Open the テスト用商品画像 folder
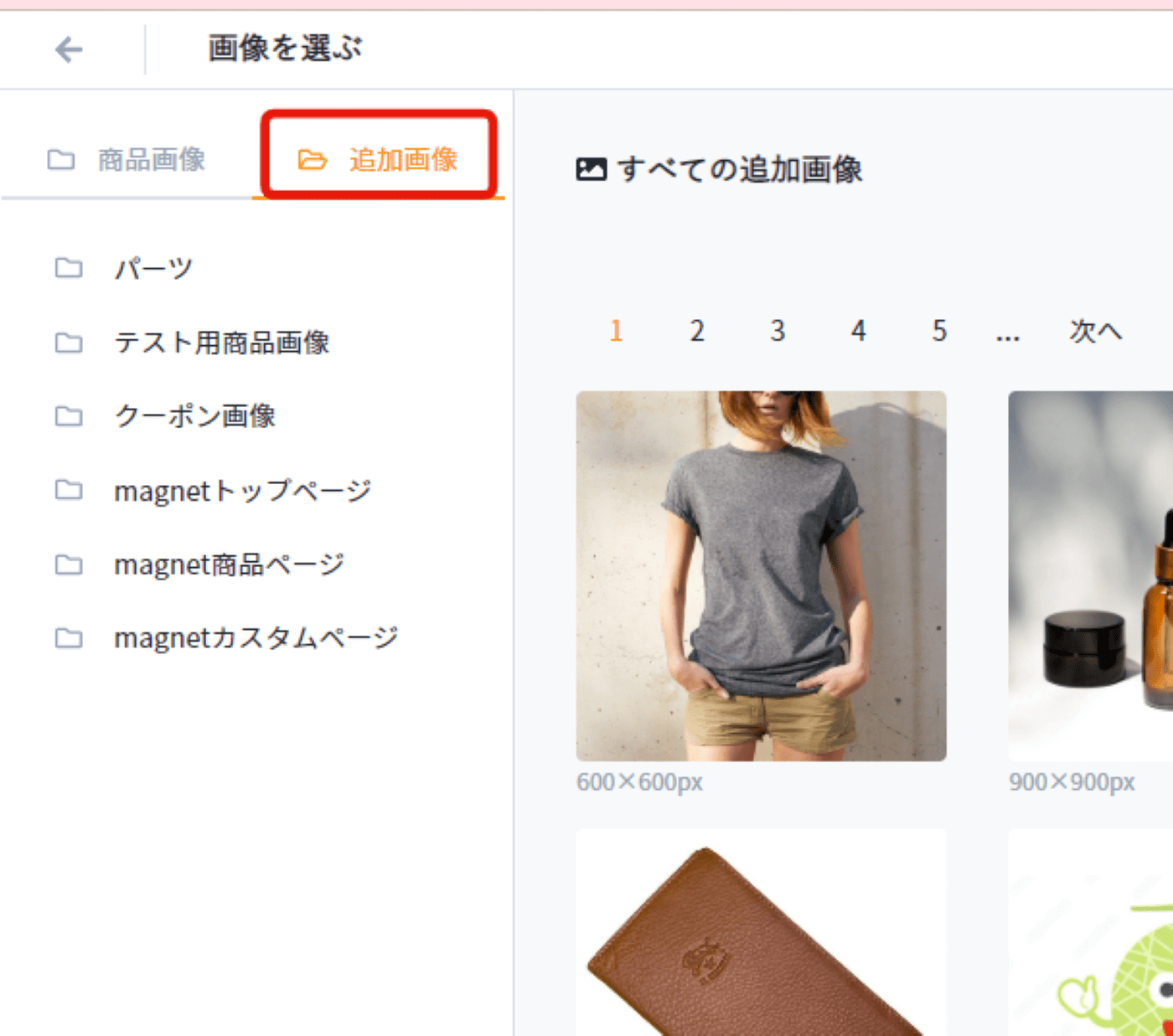Image resolution: width=1173 pixels, height=1036 pixels. (x=222, y=343)
